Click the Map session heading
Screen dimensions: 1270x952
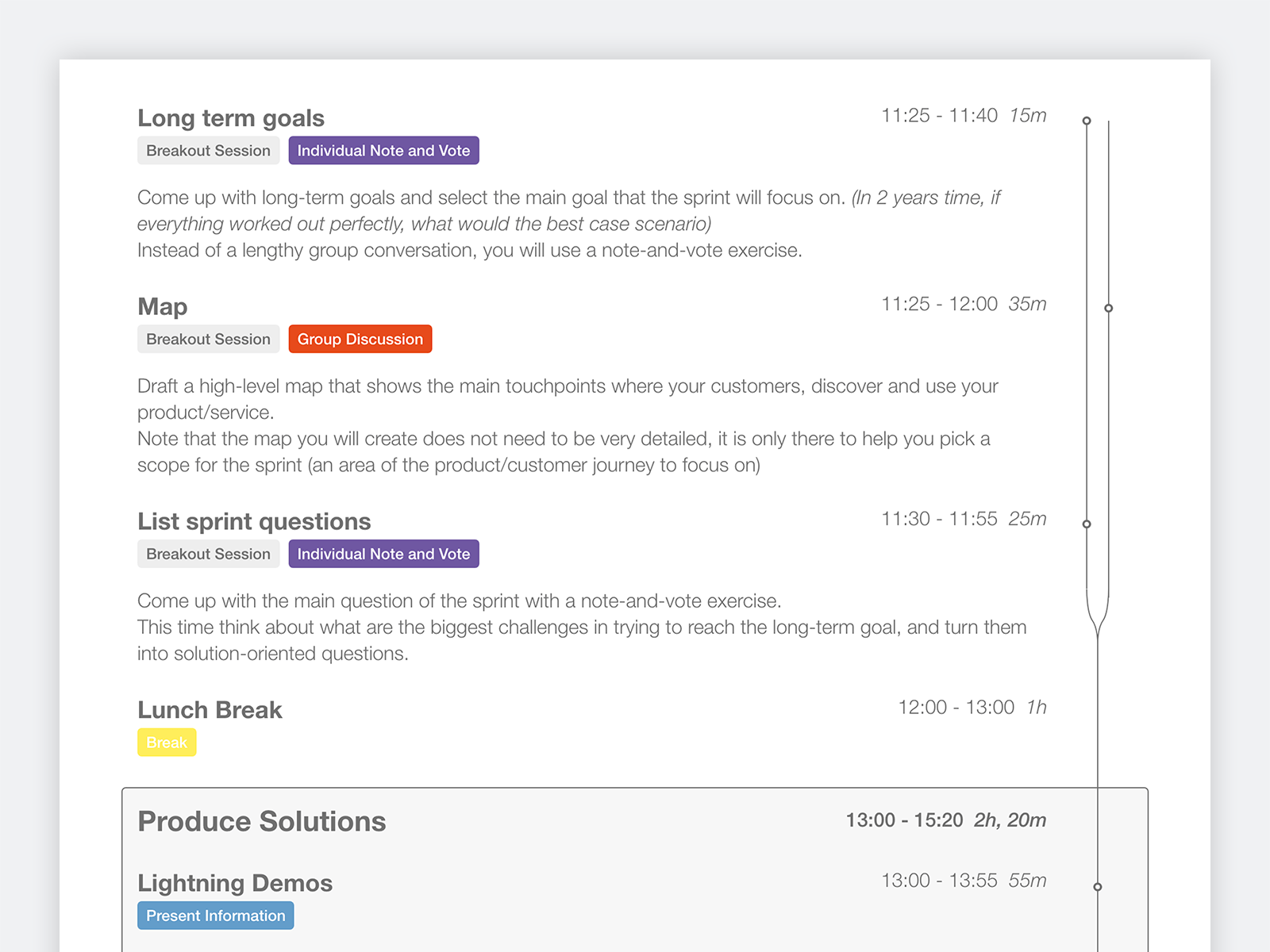(x=163, y=306)
